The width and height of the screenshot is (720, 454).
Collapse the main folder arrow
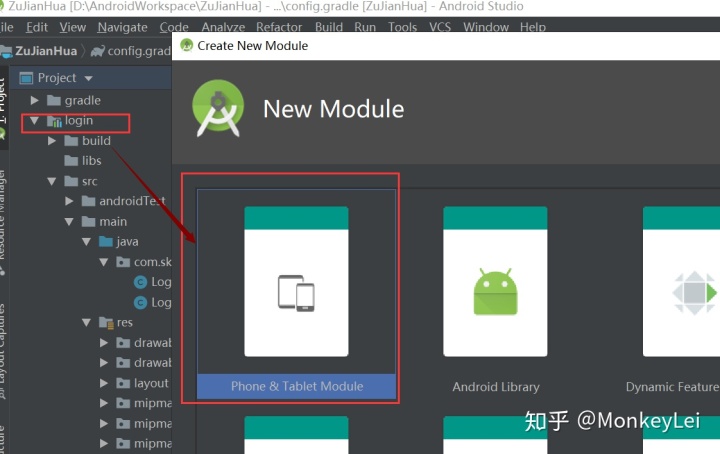pos(69,222)
